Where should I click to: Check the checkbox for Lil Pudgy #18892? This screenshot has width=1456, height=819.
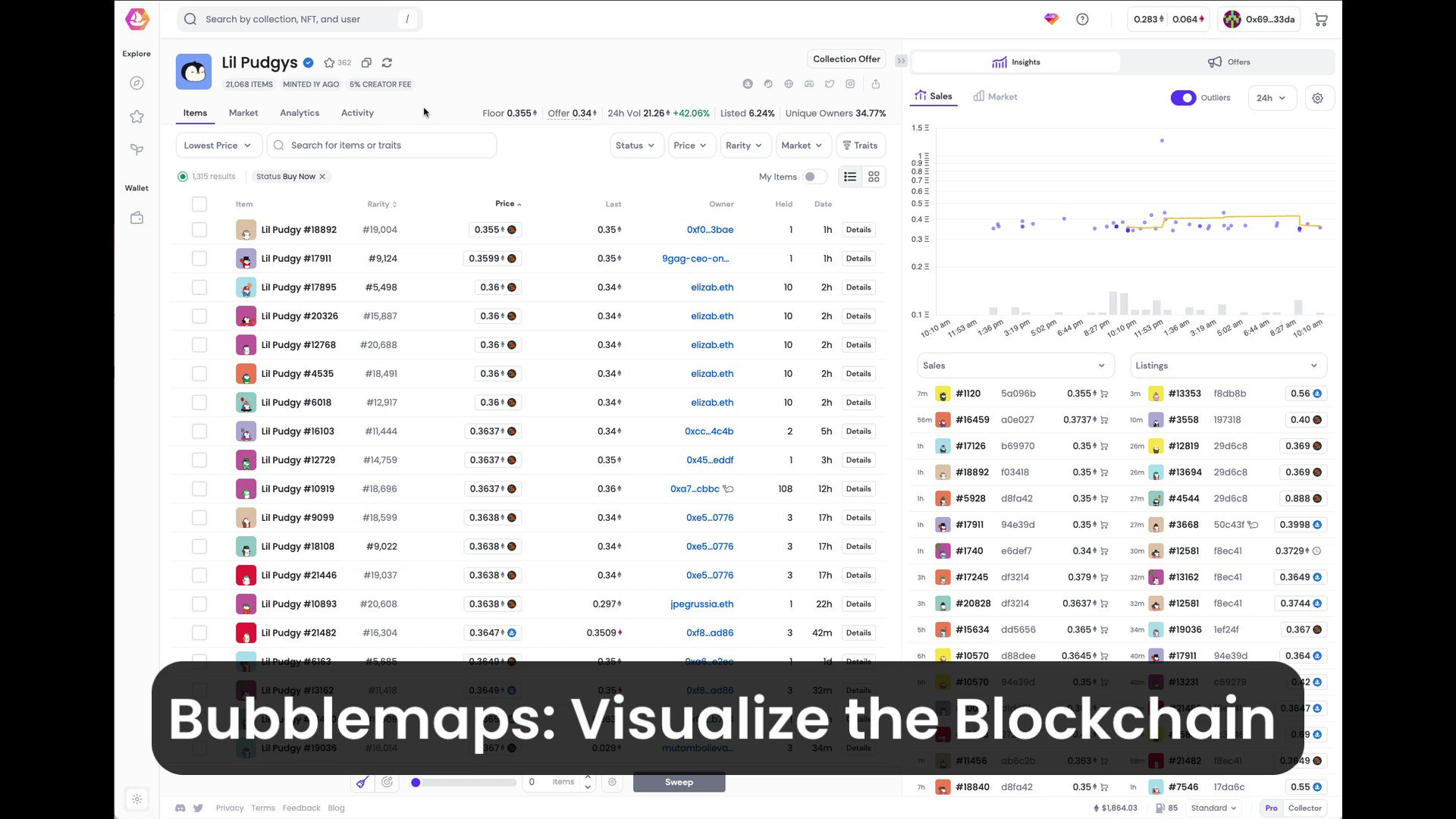click(x=199, y=229)
